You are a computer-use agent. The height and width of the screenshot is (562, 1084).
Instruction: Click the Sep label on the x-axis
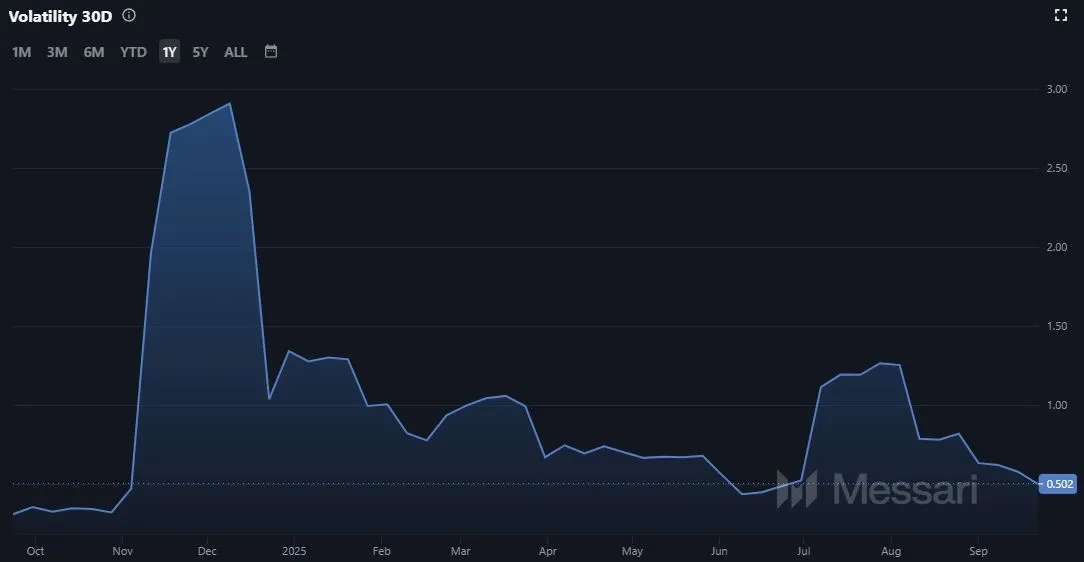[x=979, y=551]
